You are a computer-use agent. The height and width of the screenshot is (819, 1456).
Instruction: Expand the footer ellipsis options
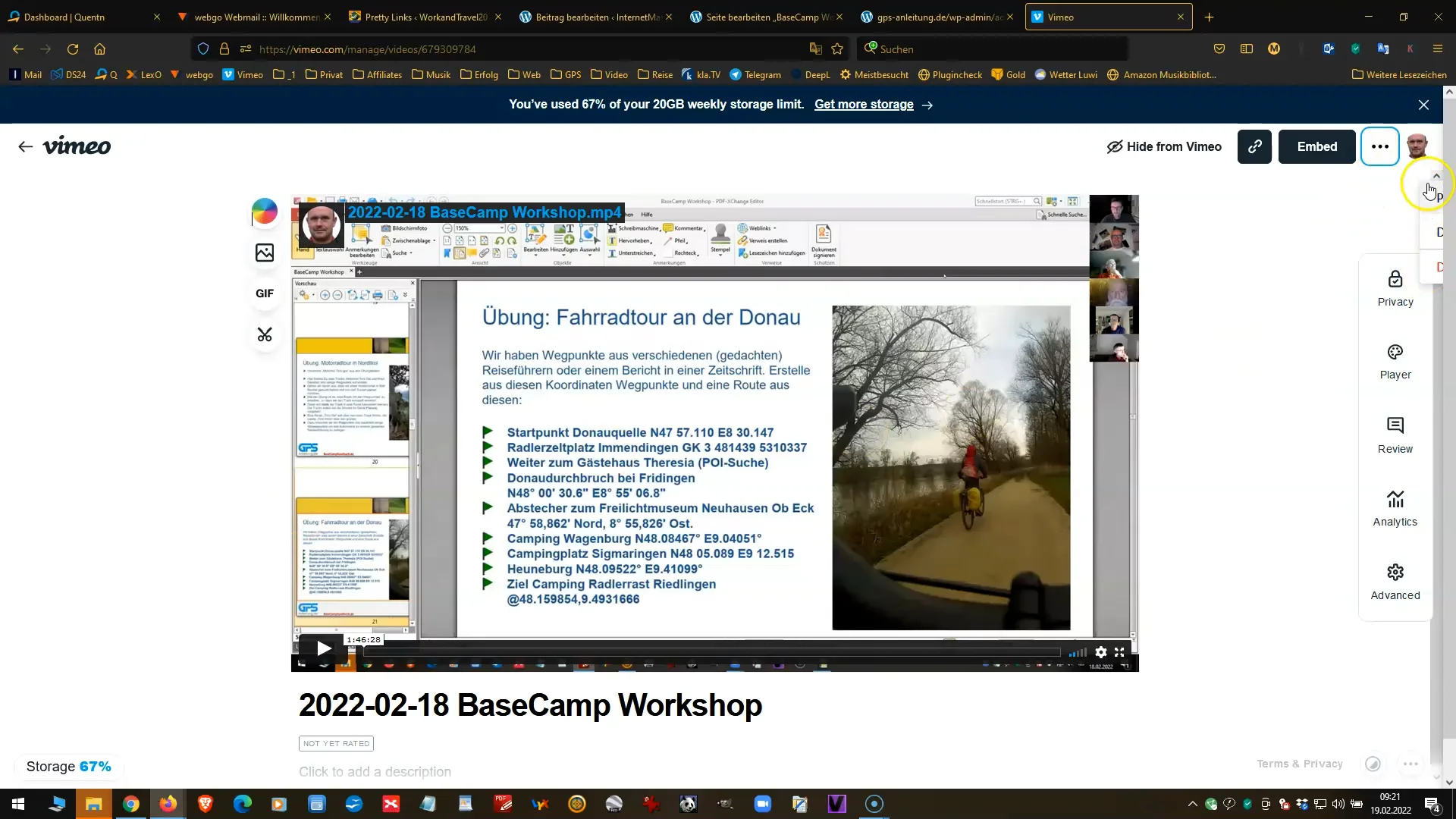1410,764
